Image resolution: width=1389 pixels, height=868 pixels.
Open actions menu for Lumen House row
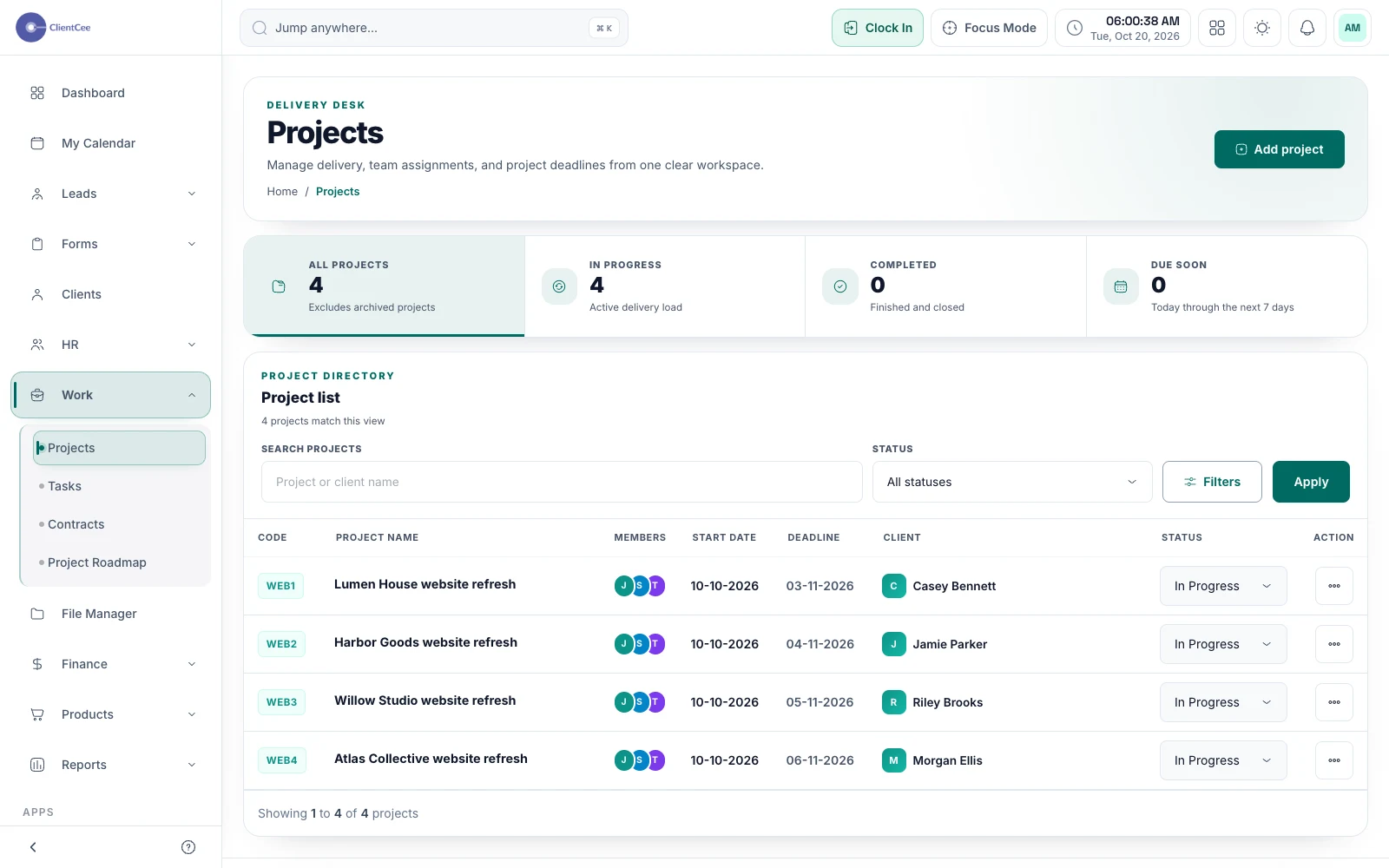[1334, 586]
